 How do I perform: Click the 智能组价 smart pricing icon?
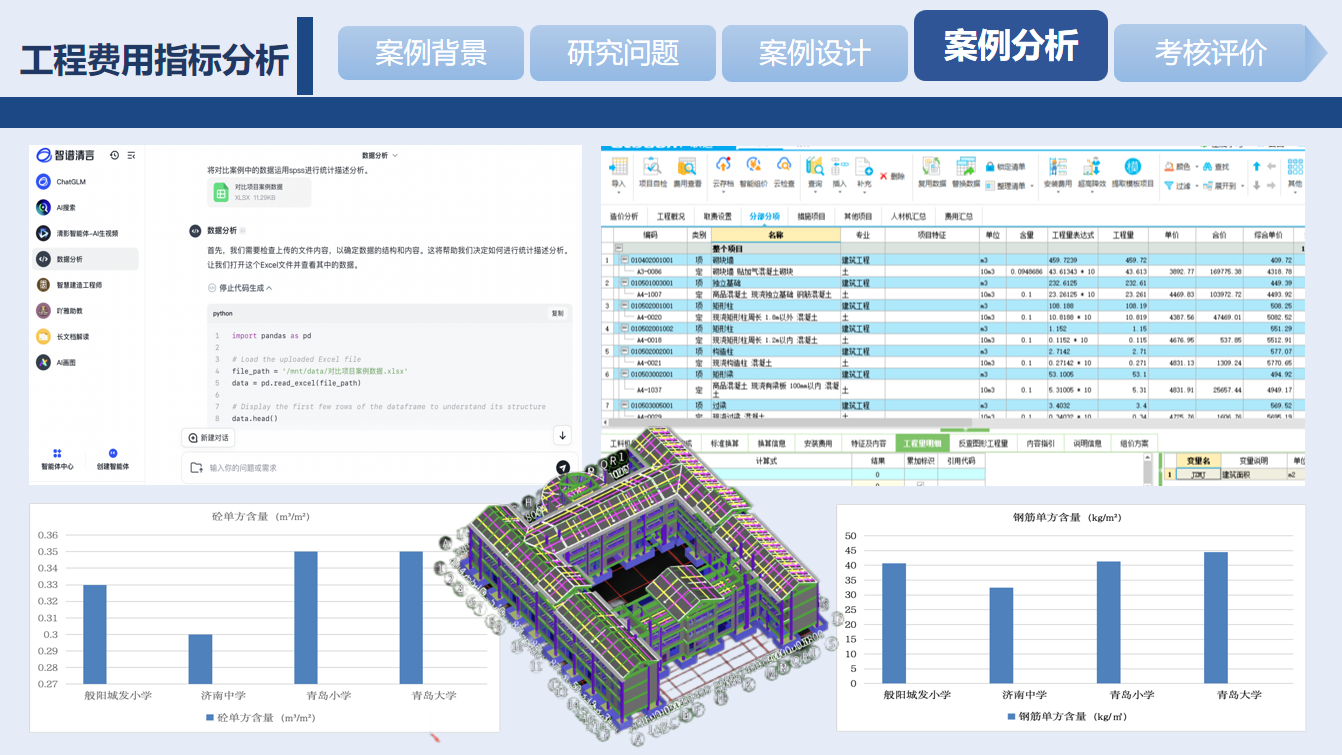[753, 171]
